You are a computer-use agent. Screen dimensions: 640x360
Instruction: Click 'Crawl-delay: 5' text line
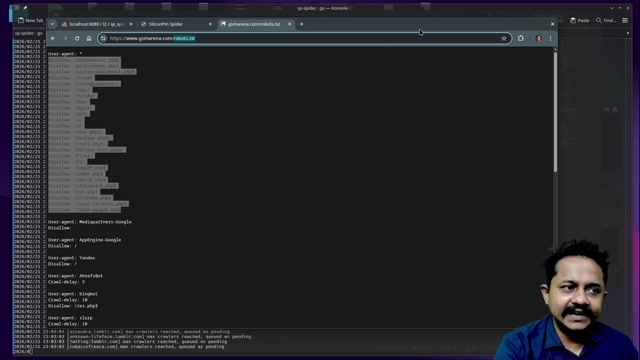point(67,282)
